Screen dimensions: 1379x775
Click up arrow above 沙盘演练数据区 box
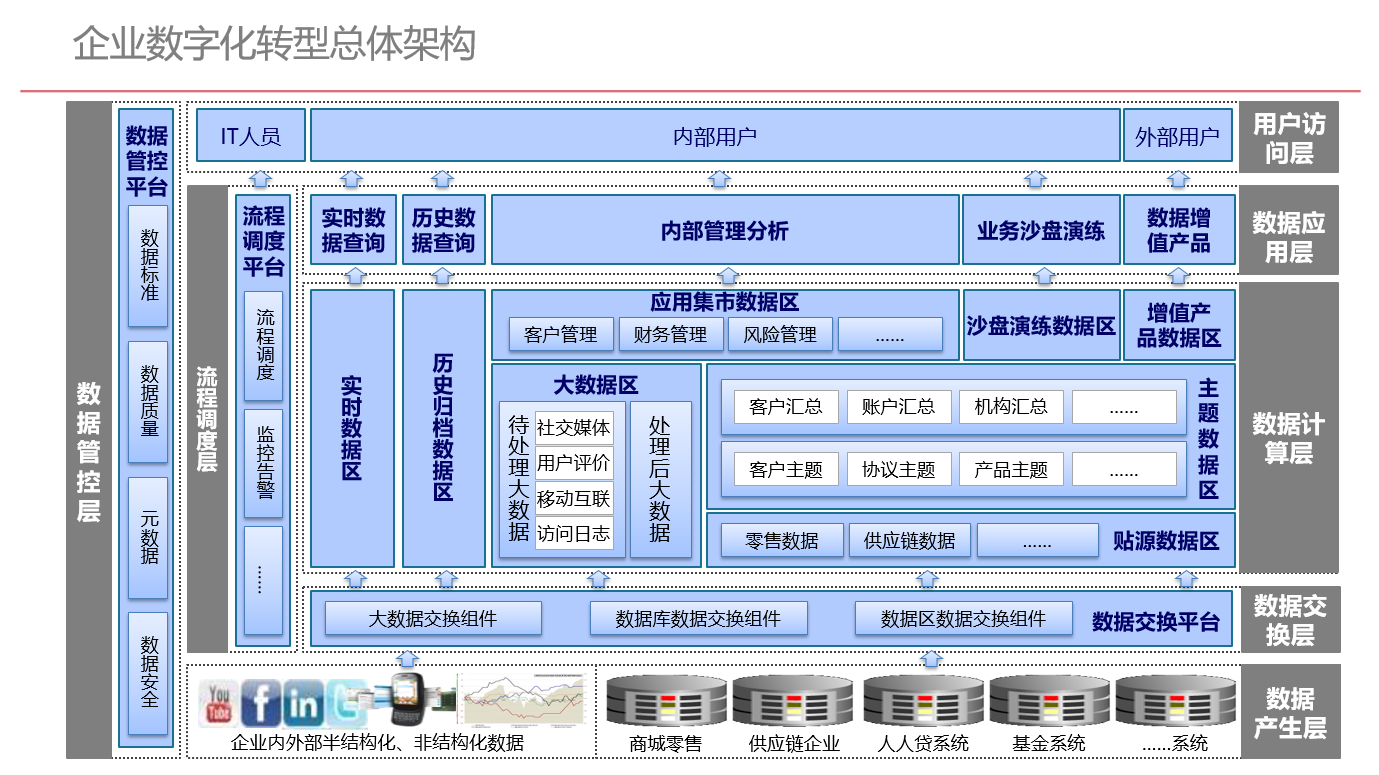[x=1046, y=276]
